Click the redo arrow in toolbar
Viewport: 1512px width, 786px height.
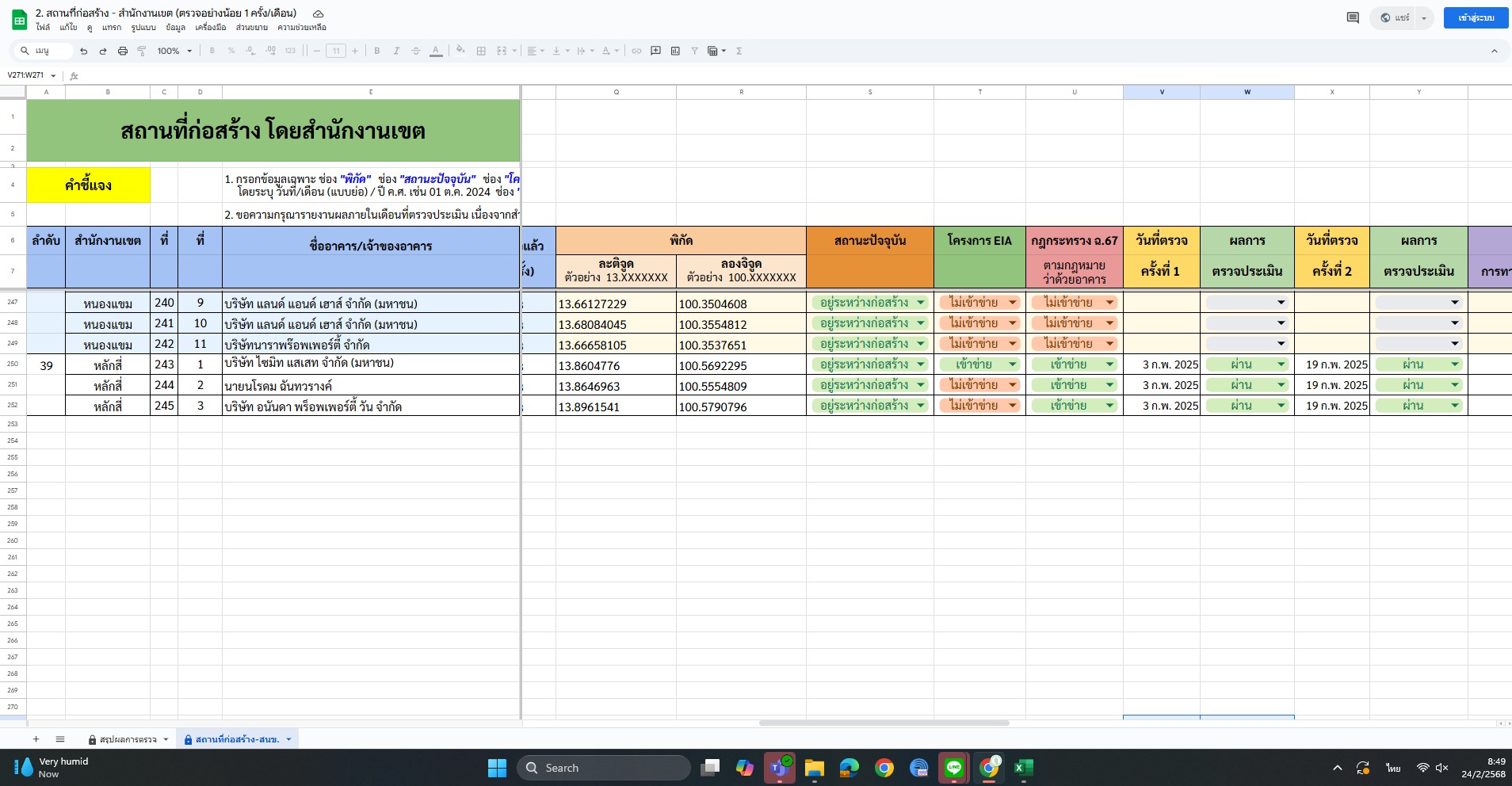[x=103, y=51]
